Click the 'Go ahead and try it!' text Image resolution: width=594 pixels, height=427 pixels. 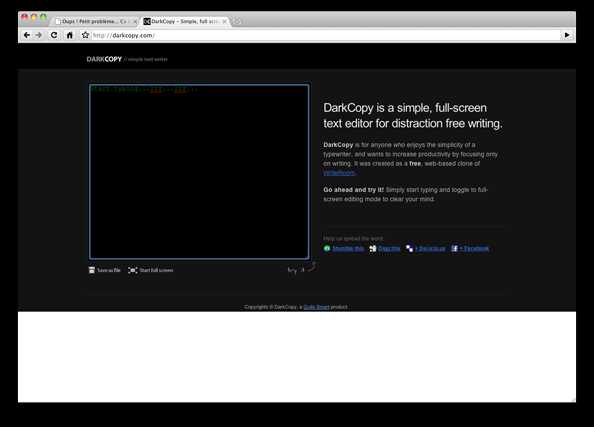pyautogui.click(x=353, y=189)
